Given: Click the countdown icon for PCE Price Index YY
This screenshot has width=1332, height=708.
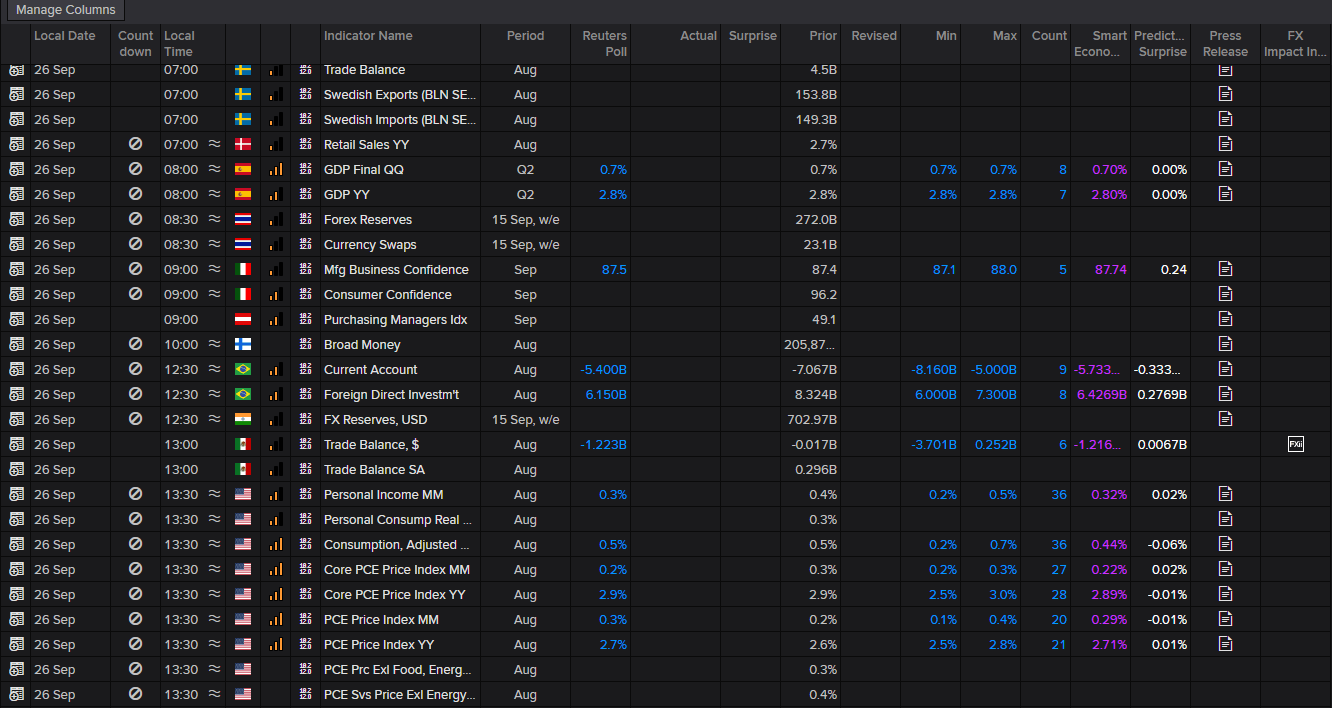Looking at the screenshot, I should coord(135,645).
